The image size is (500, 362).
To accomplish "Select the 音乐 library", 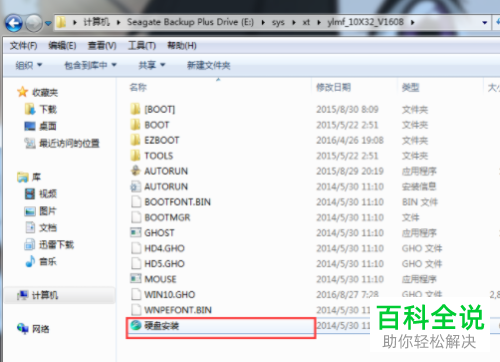I will point(48,262).
